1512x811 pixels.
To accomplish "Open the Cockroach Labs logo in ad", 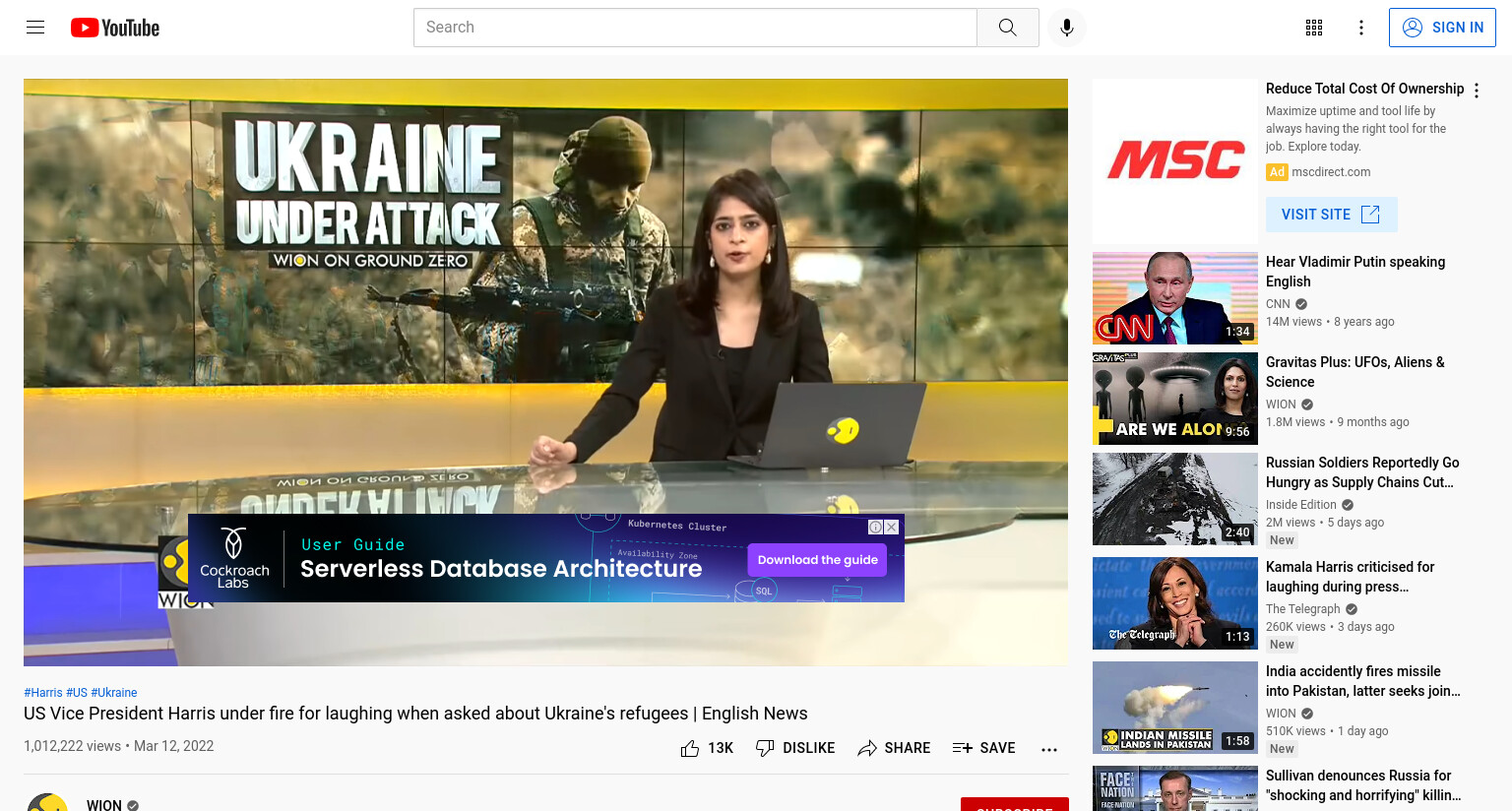I will pyautogui.click(x=234, y=558).
